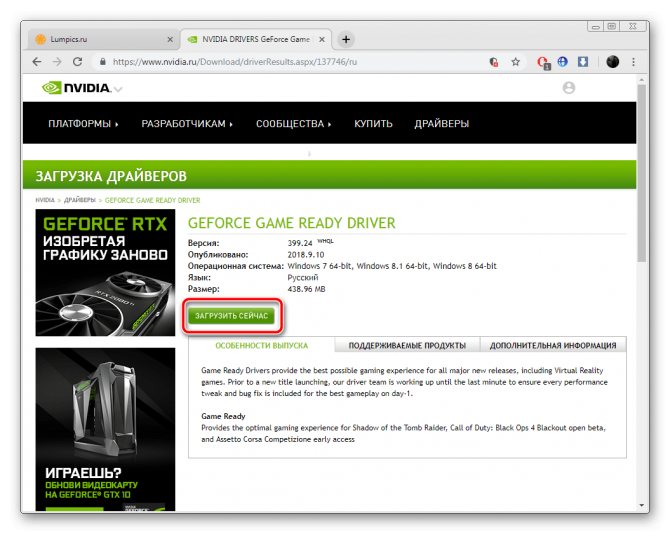670x534 pixels.
Task: Open a new browser tab with plus button
Action: pyautogui.click(x=346, y=40)
